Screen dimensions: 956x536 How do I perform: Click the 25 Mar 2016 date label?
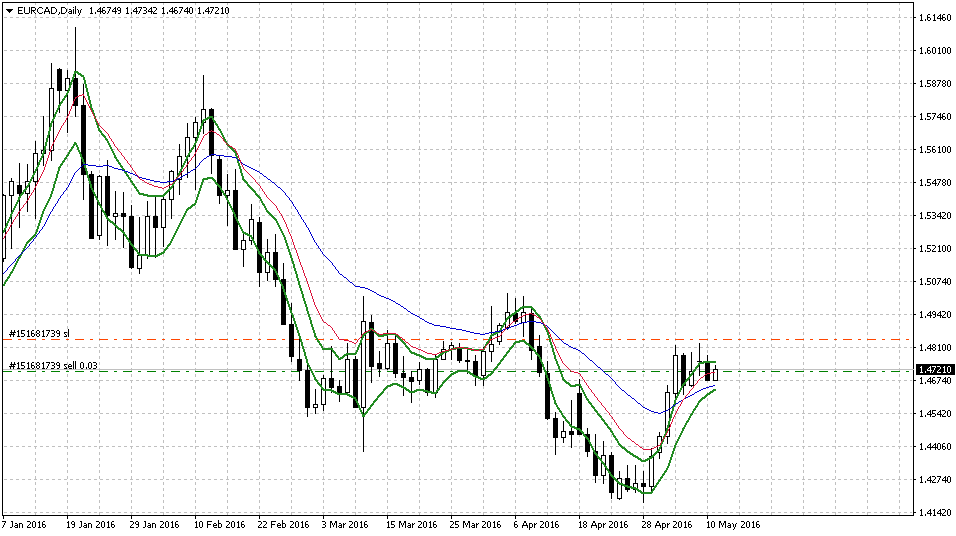(x=475, y=524)
